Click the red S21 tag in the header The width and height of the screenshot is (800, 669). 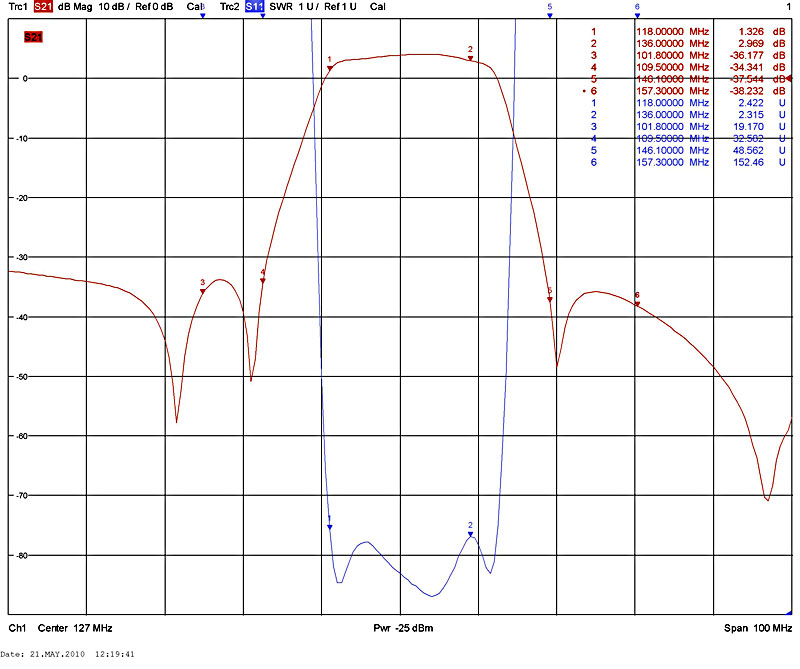[x=43, y=7]
